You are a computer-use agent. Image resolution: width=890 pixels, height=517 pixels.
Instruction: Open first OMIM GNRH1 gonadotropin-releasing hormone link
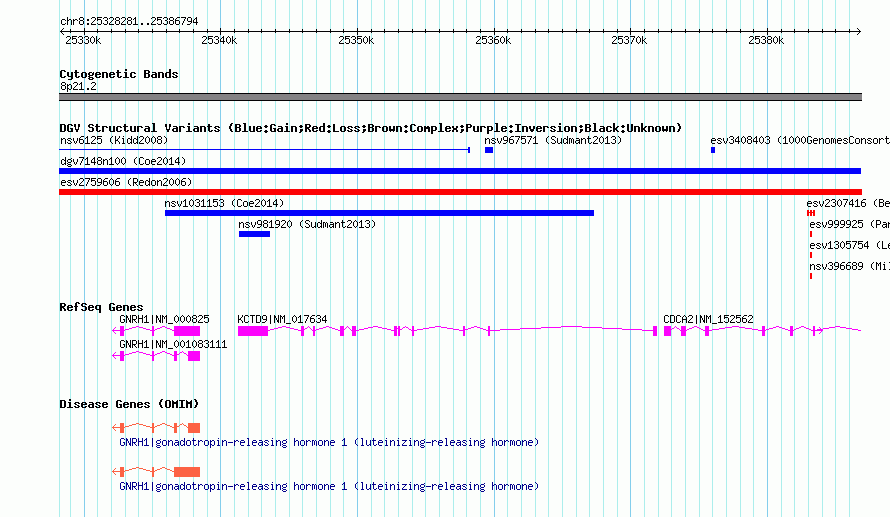point(329,442)
